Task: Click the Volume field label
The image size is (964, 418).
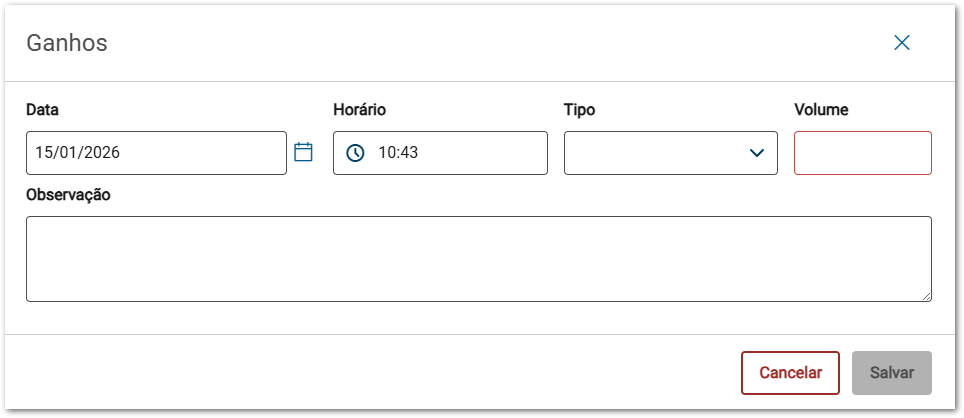Action: [821, 110]
